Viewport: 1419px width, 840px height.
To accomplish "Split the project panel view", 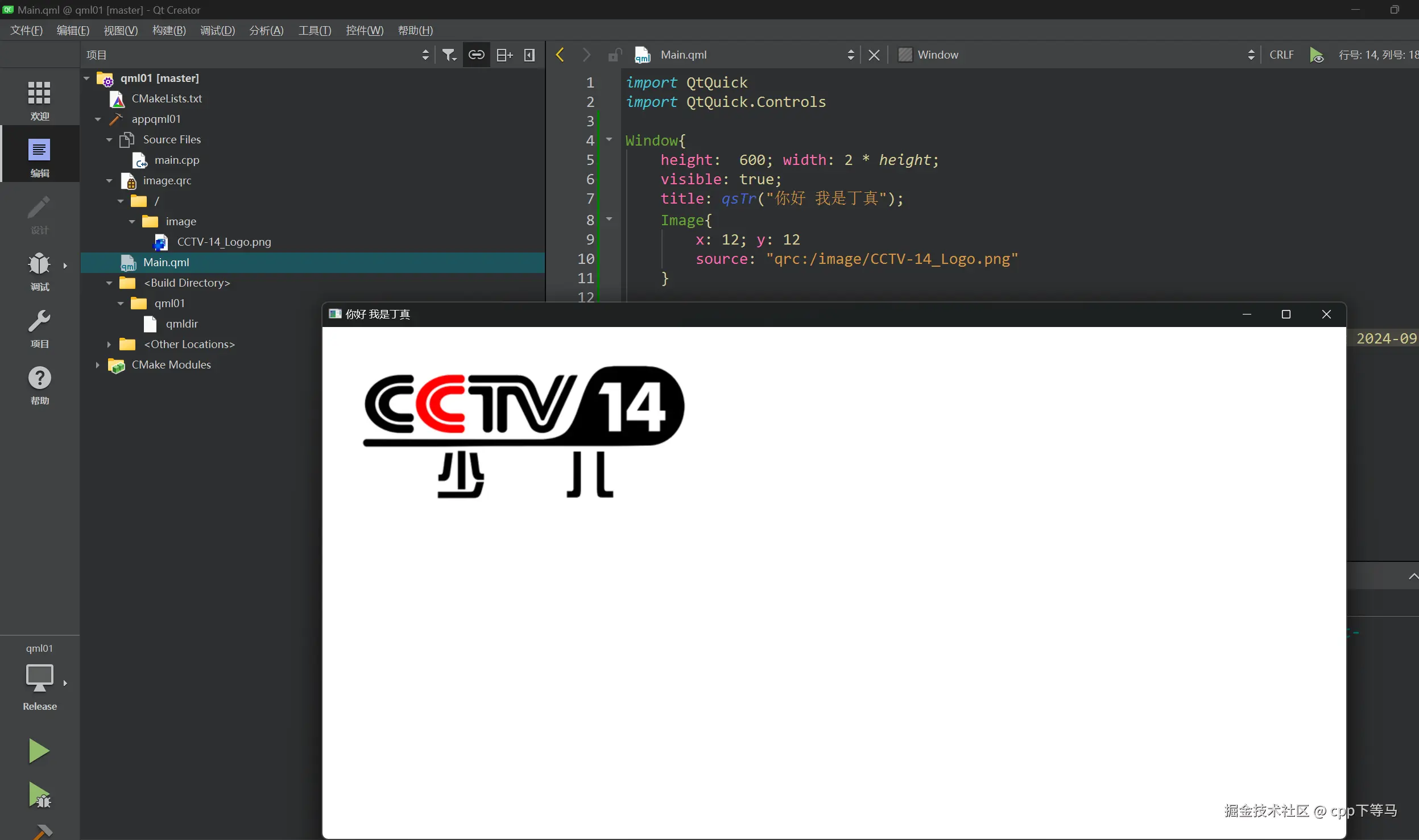I will (504, 55).
